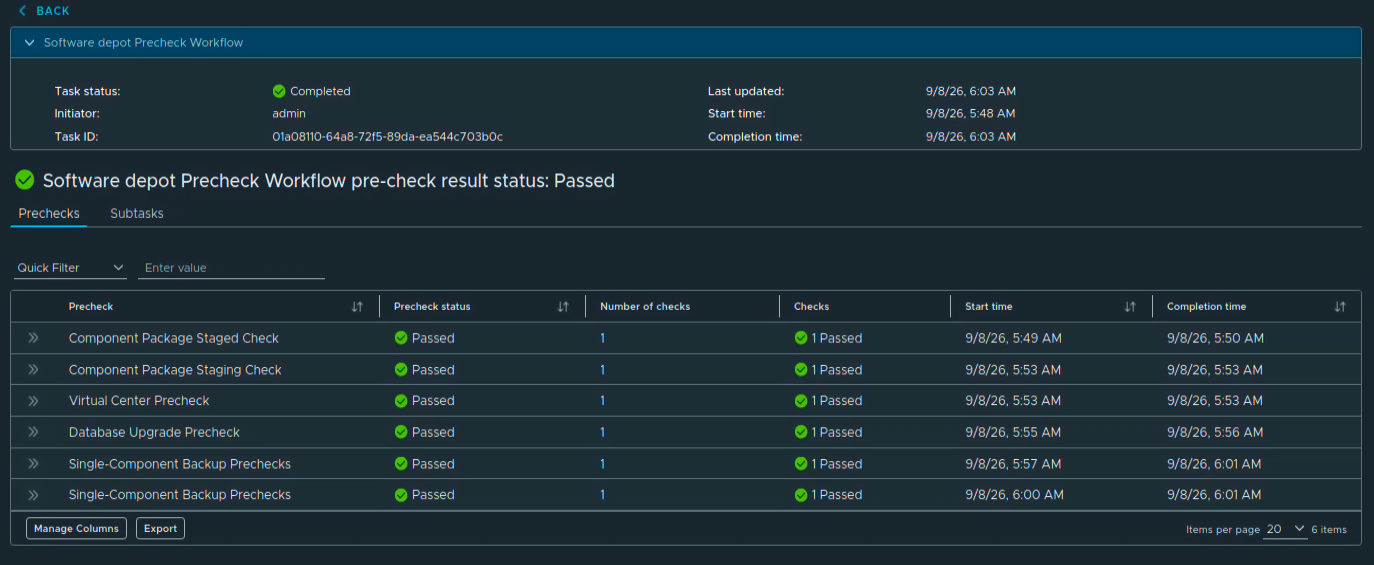Screen dimensions: 1374x565
Task: Click Passed status icon for Component Package Staging Check
Action: 401,370
